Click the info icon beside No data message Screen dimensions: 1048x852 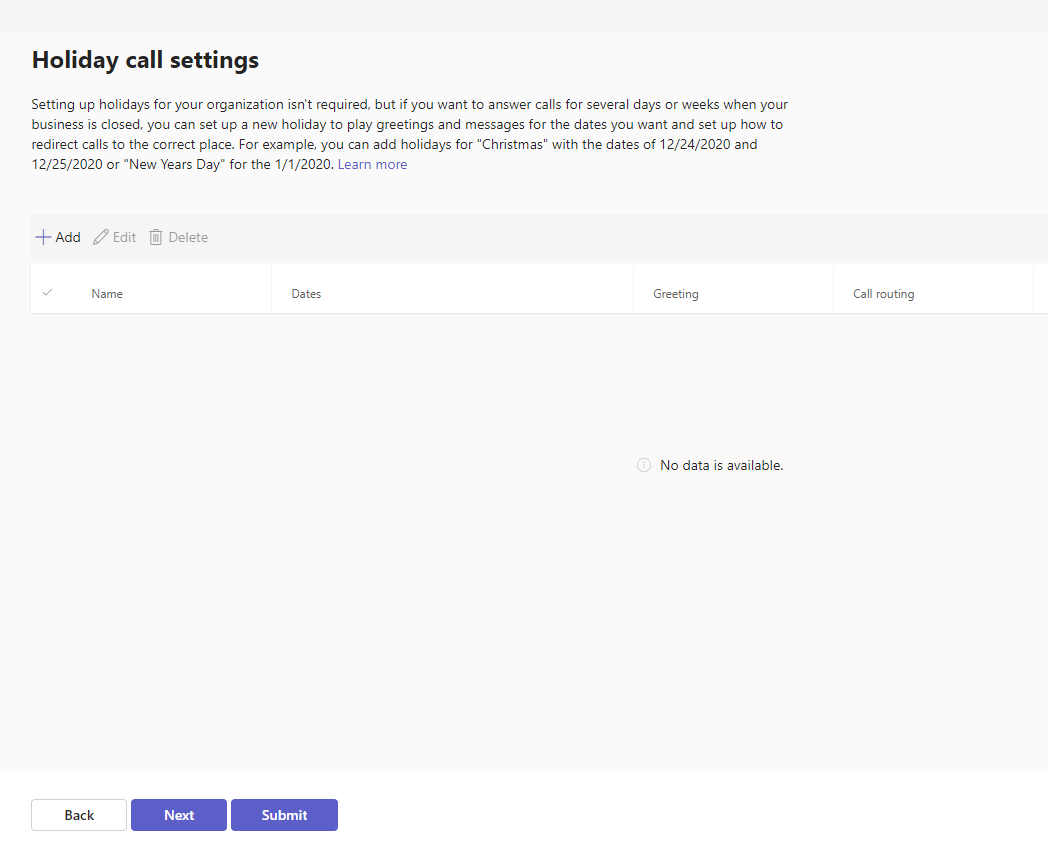(644, 465)
